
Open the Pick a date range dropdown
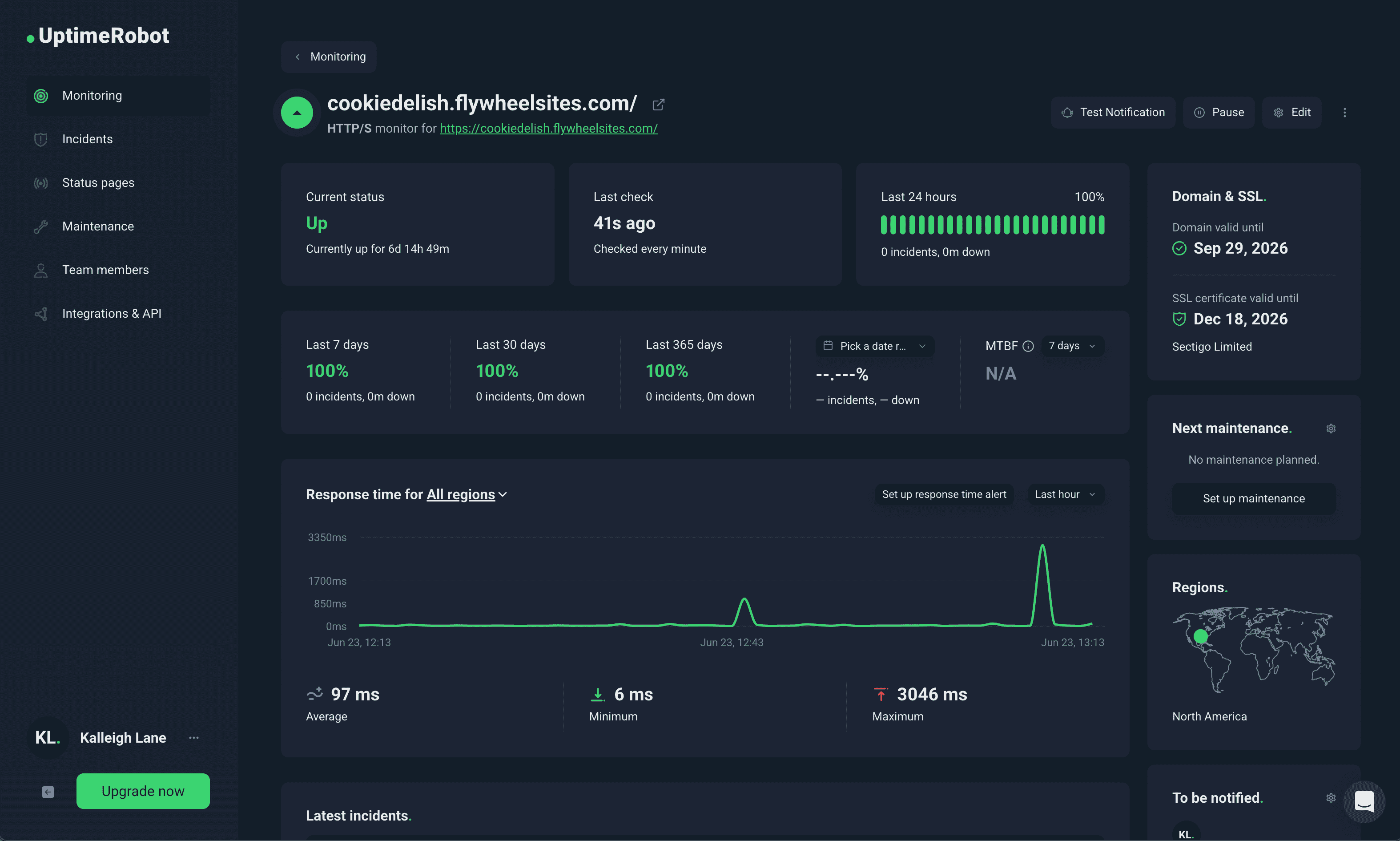875,346
